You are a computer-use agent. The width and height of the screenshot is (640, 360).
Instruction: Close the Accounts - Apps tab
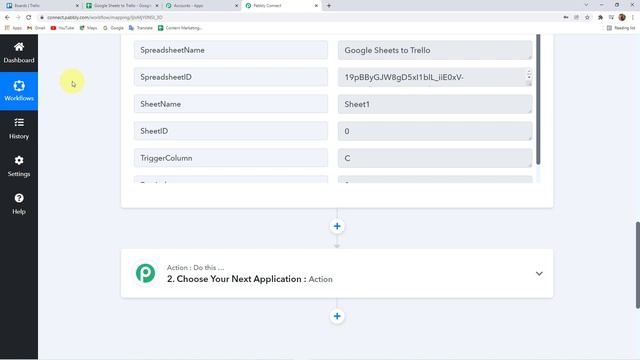pos(236,6)
